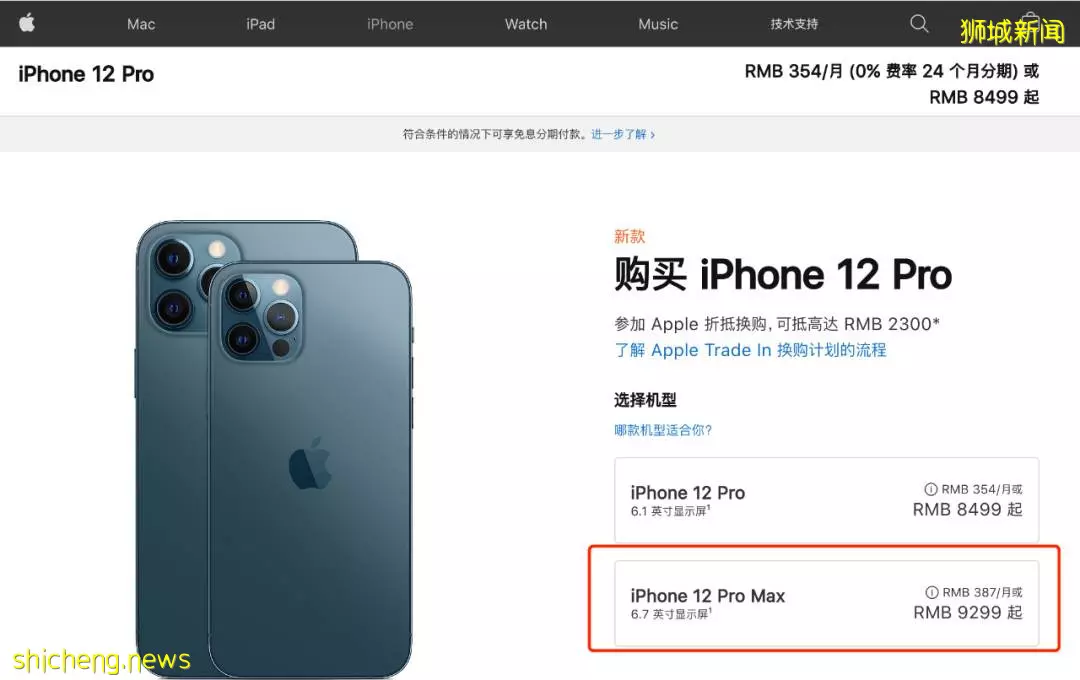Open the iPad menu item
Viewport: 1080px width, 680px height.
(260, 24)
